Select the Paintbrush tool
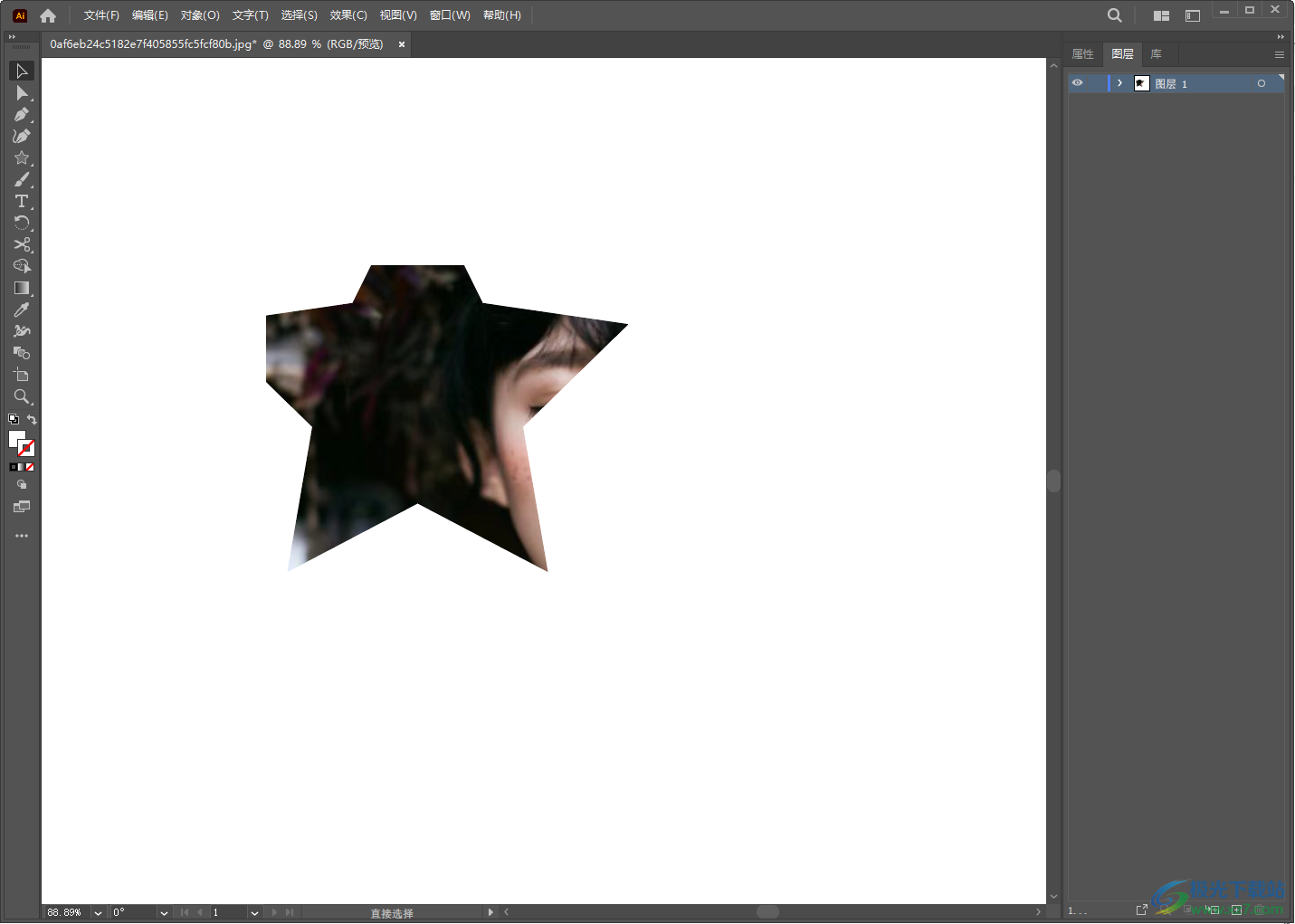The width and height of the screenshot is (1295, 924). click(x=22, y=180)
